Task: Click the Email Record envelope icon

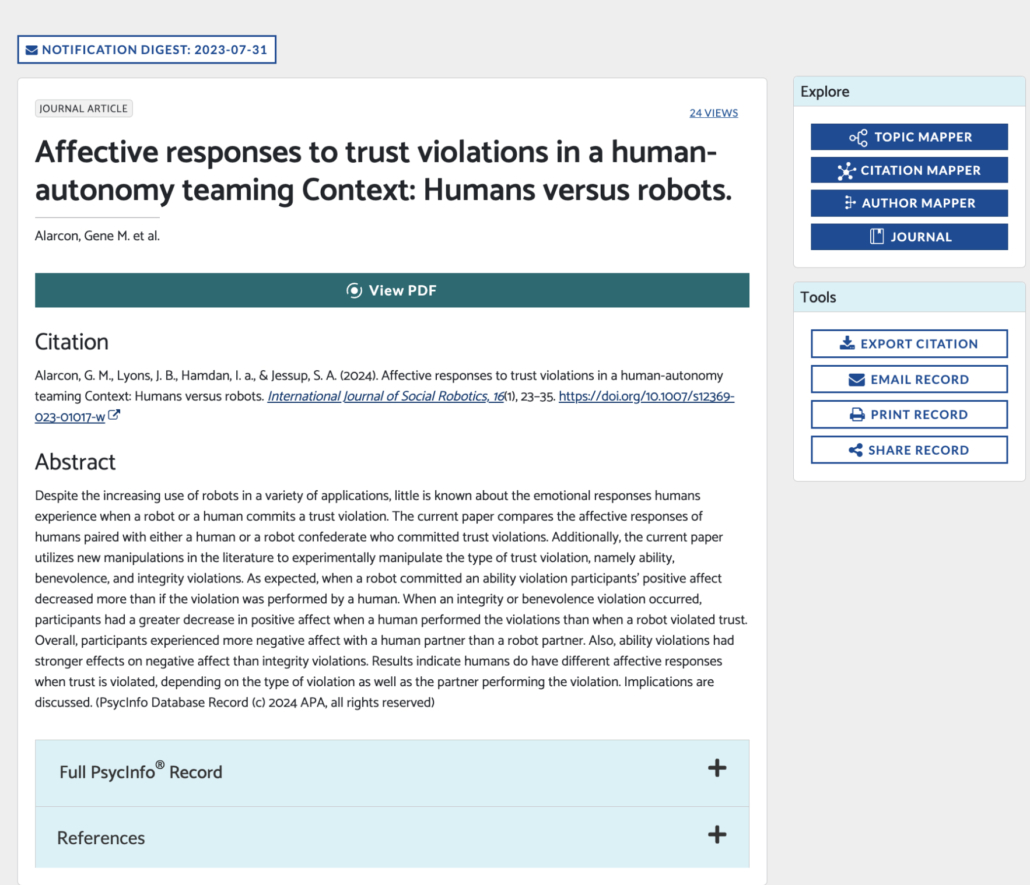Action: 857,380
